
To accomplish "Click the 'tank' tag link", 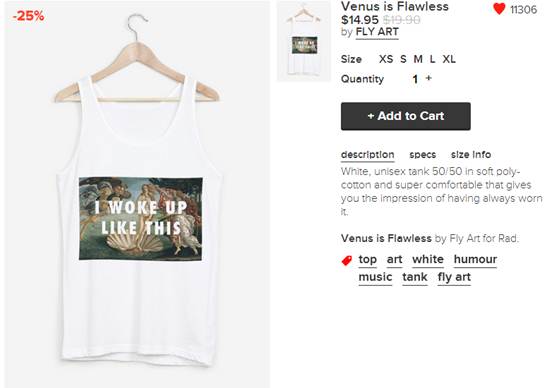I will coord(415,277).
